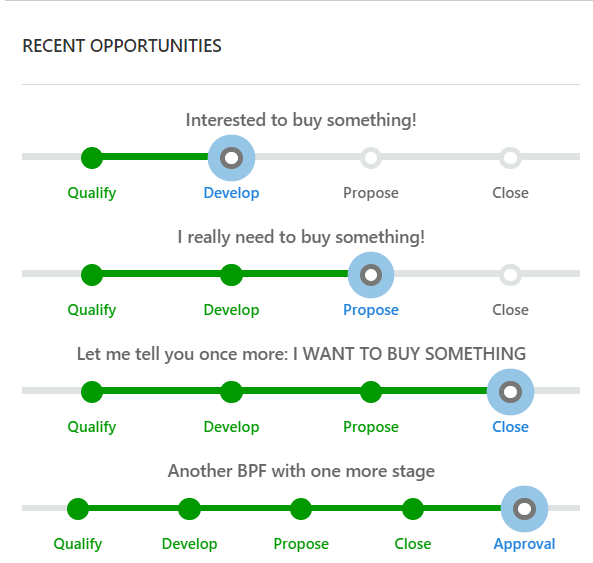Click the Qualify stage dot in the 'Interested to buy something!' flow
The width and height of the screenshot is (593, 563).
pos(92,158)
